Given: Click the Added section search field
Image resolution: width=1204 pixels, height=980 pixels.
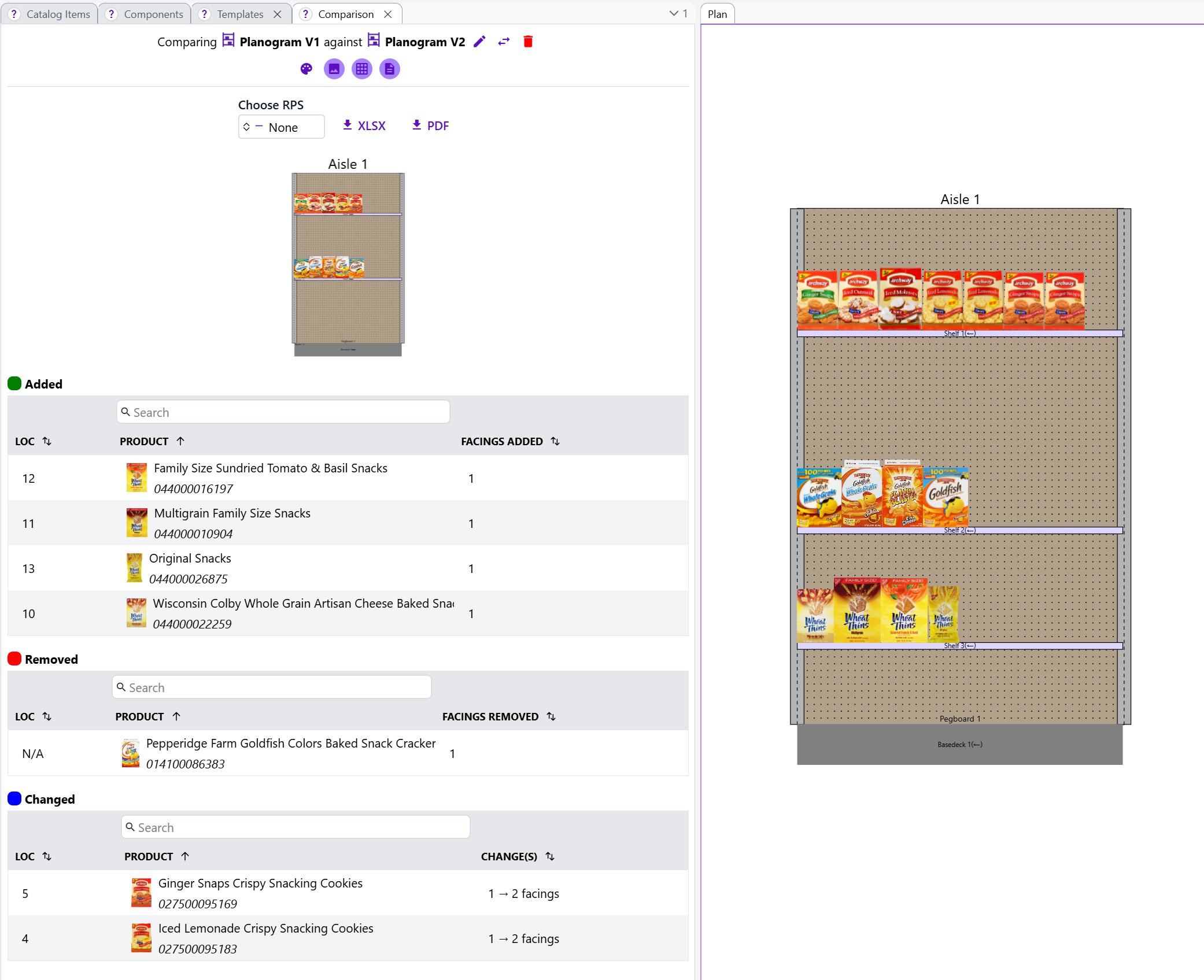Looking at the screenshot, I should pos(283,412).
